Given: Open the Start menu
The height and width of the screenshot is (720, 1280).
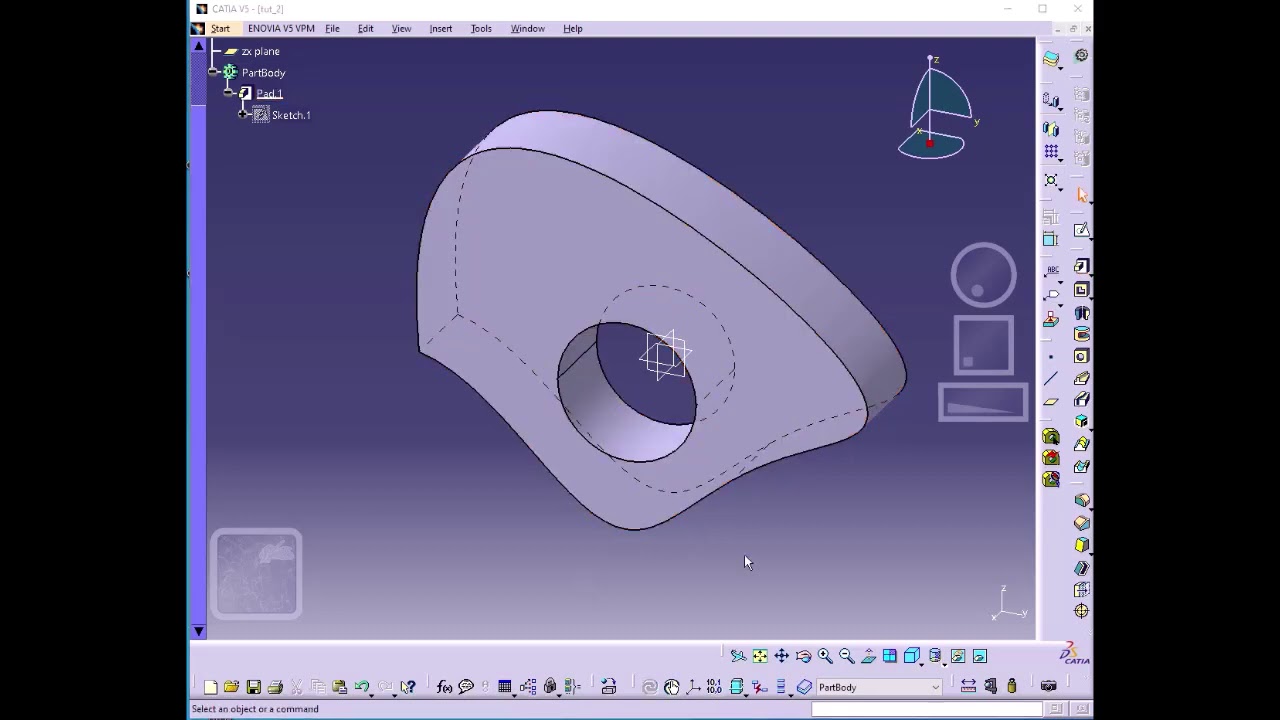Looking at the screenshot, I should pyautogui.click(x=220, y=29).
